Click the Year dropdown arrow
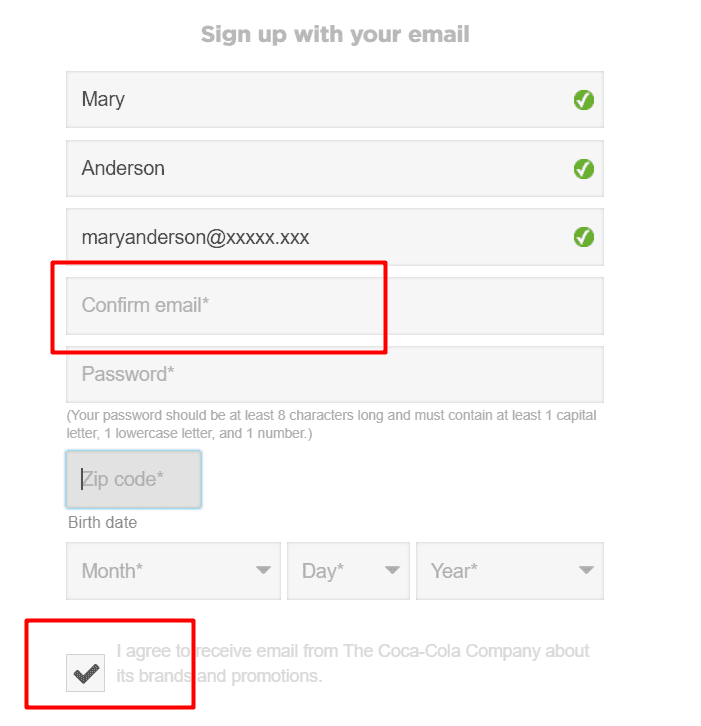Image resolution: width=701 pixels, height=726 pixels. (586, 571)
